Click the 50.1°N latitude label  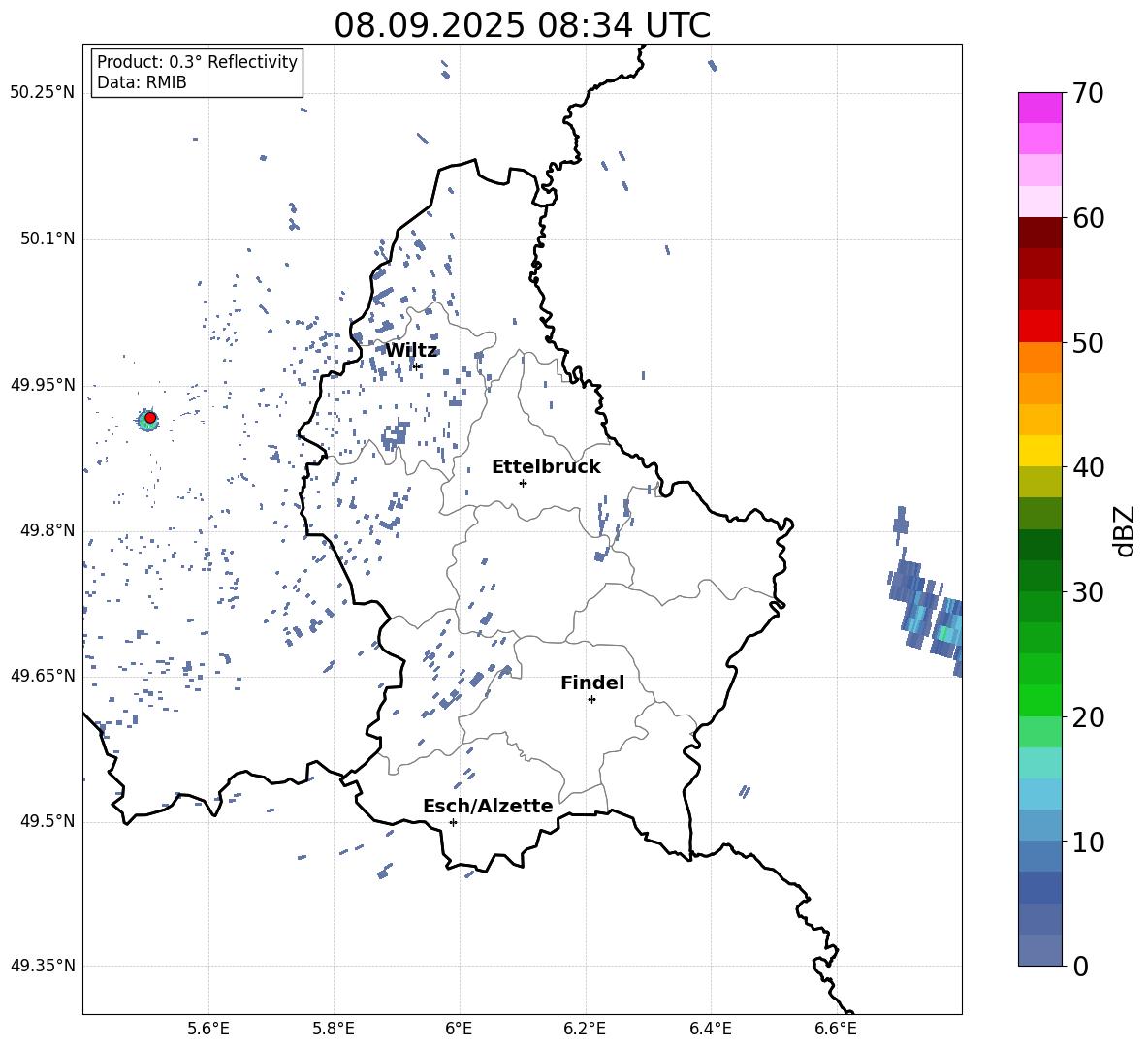coord(48,238)
